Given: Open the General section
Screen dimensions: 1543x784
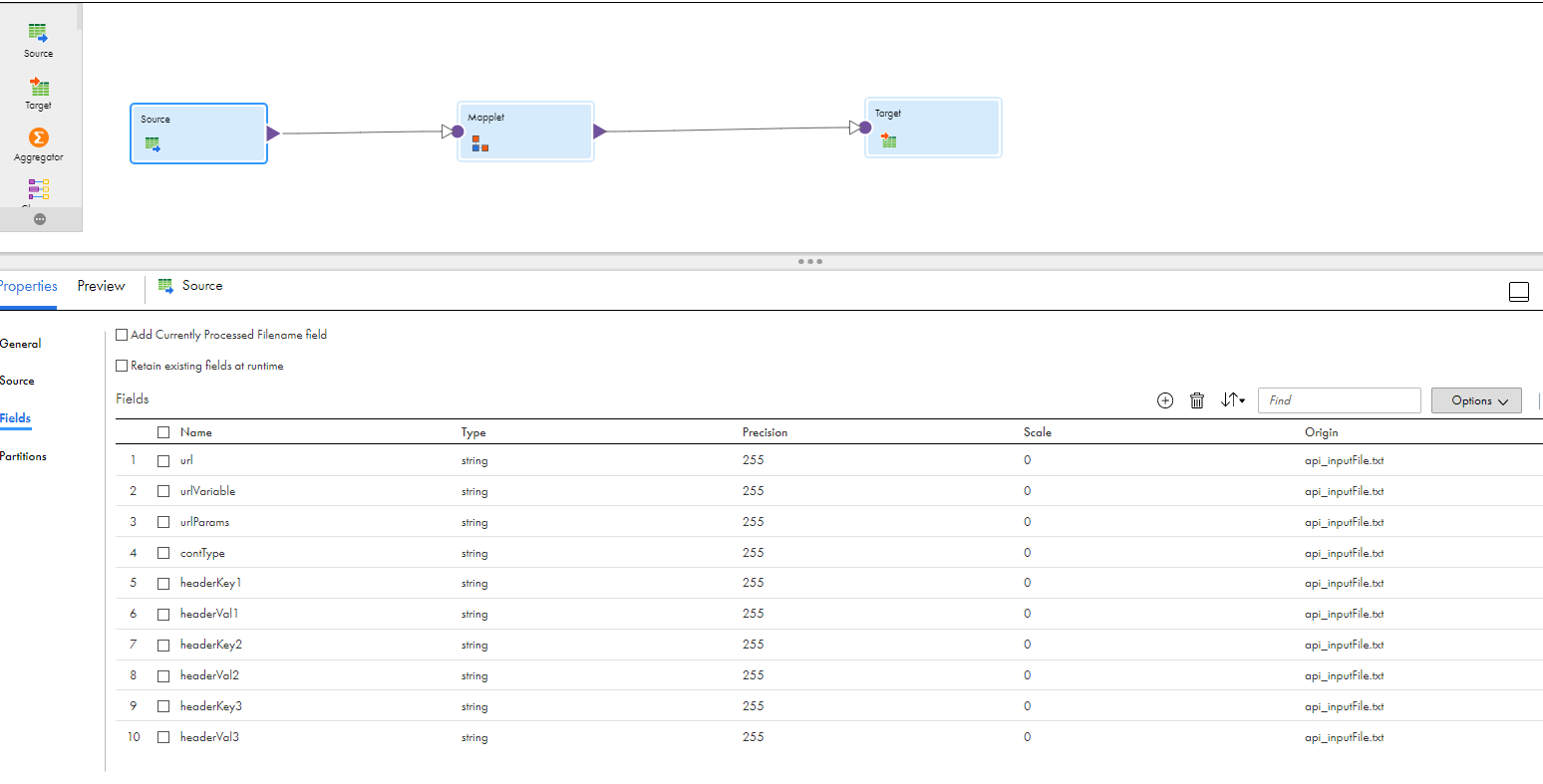Looking at the screenshot, I should (21, 344).
